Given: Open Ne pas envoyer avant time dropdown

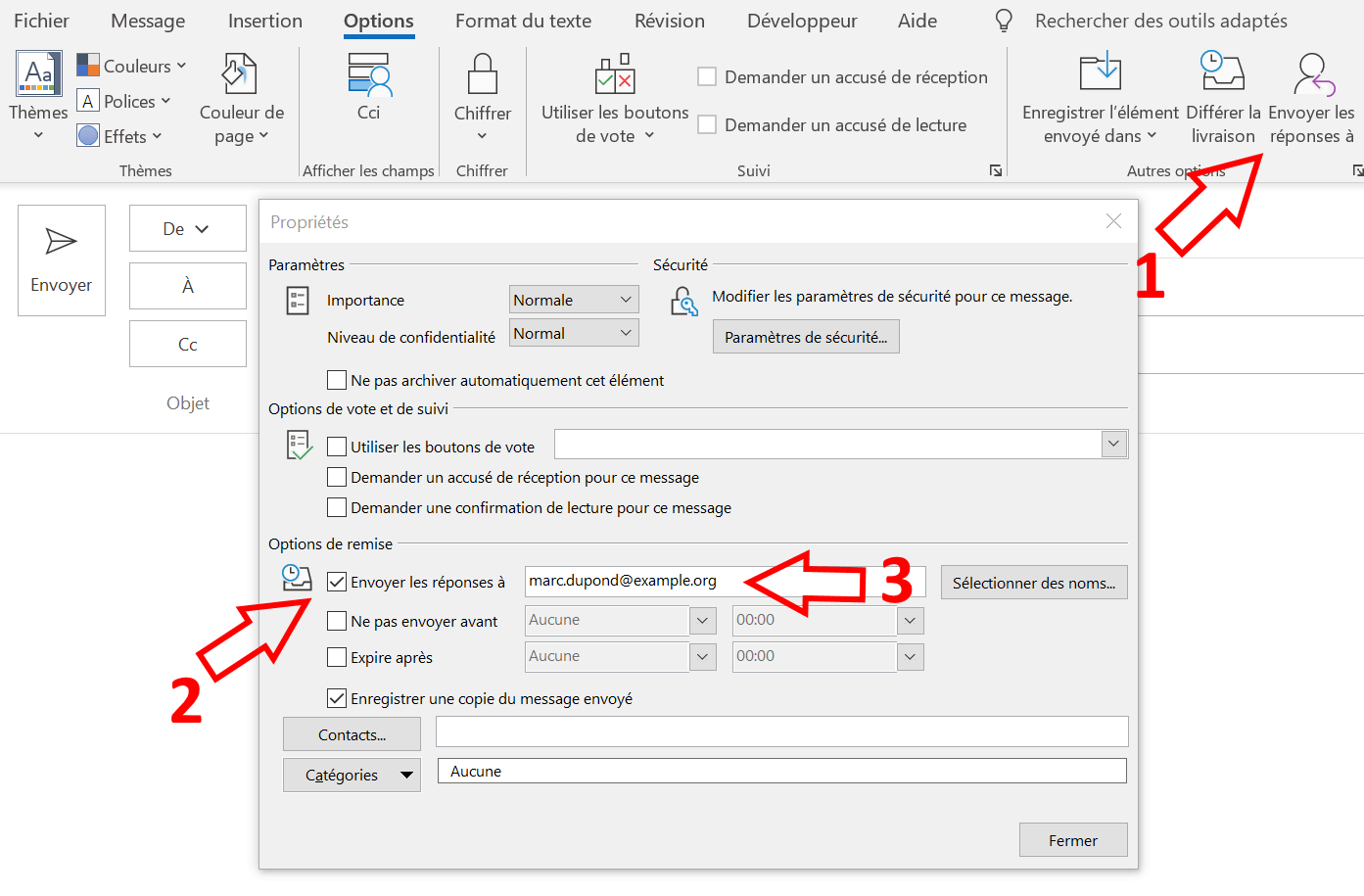Looking at the screenshot, I should tap(910, 621).
